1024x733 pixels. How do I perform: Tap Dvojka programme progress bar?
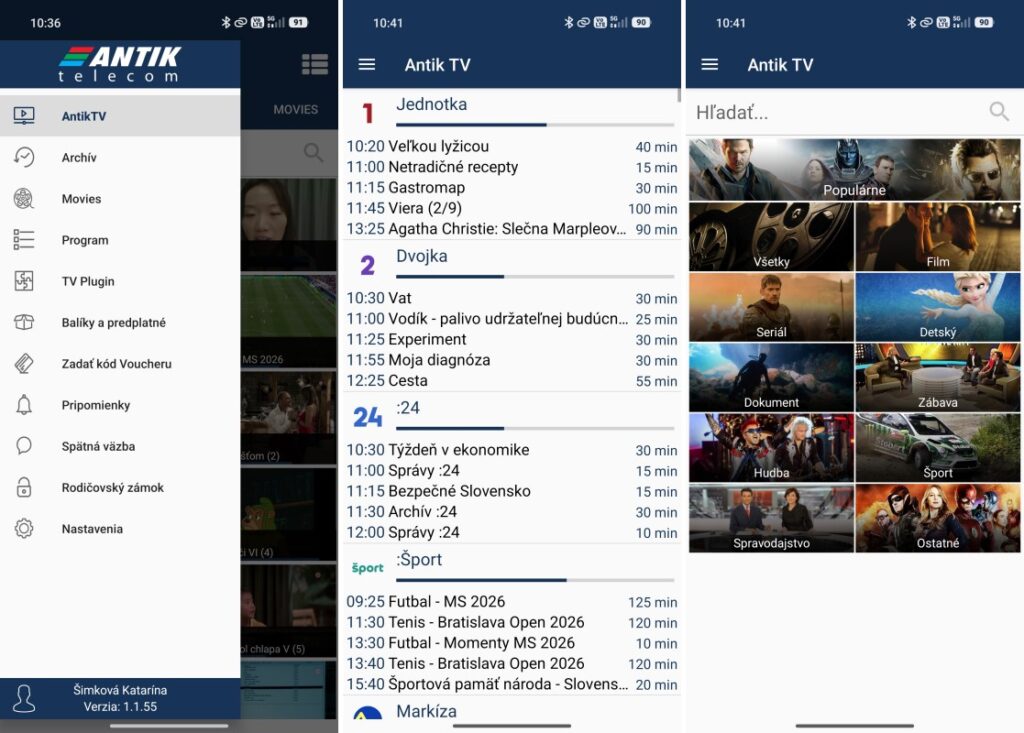coord(535,276)
